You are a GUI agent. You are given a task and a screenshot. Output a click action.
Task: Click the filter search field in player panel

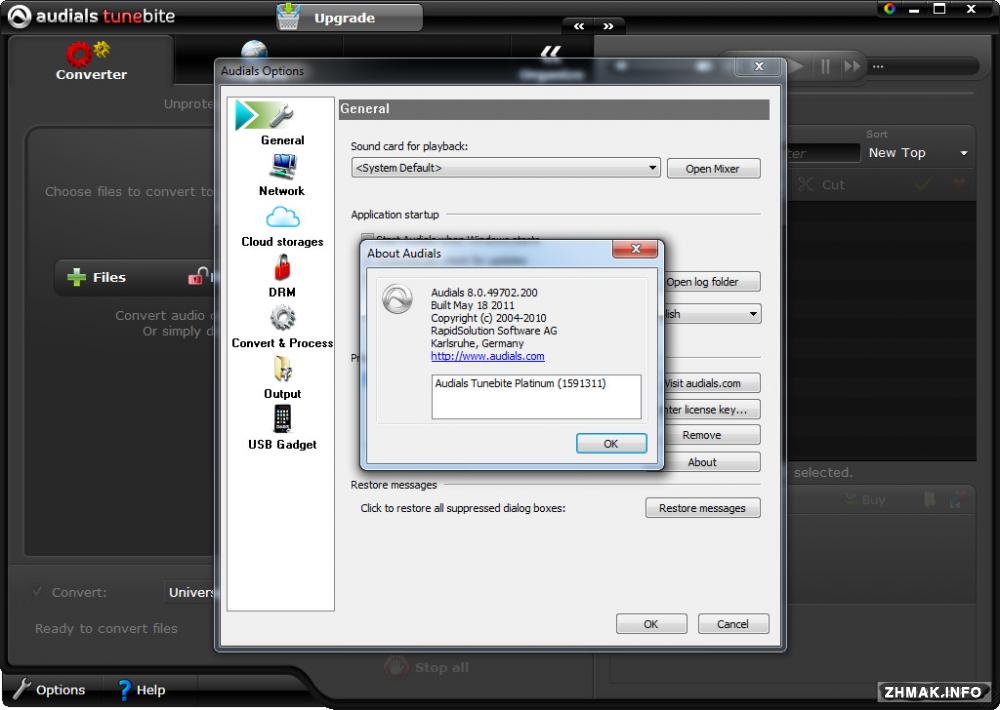pyautogui.click(x=823, y=153)
